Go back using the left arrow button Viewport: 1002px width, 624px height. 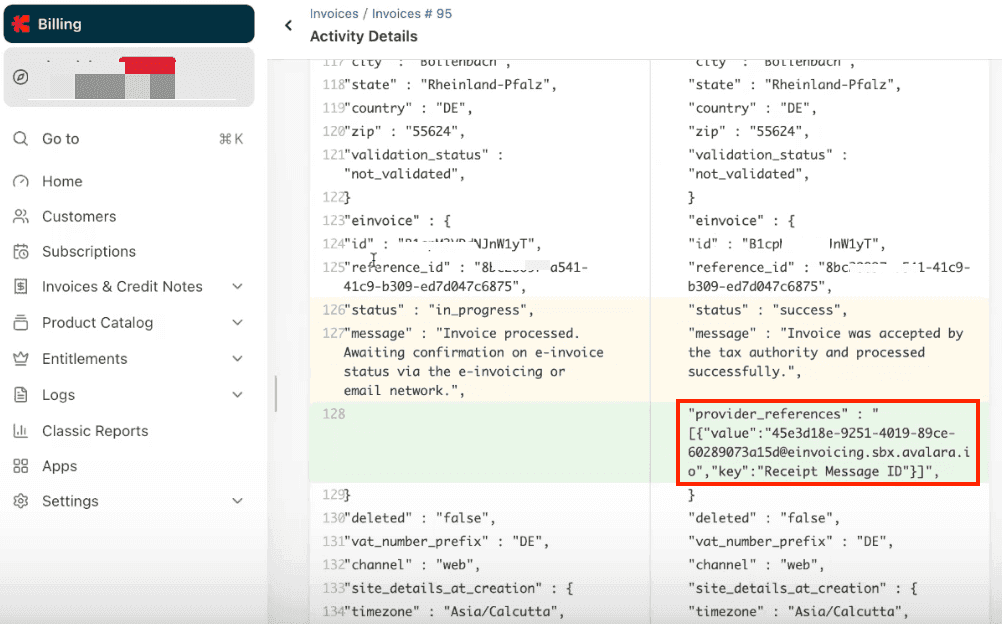click(x=288, y=26)
